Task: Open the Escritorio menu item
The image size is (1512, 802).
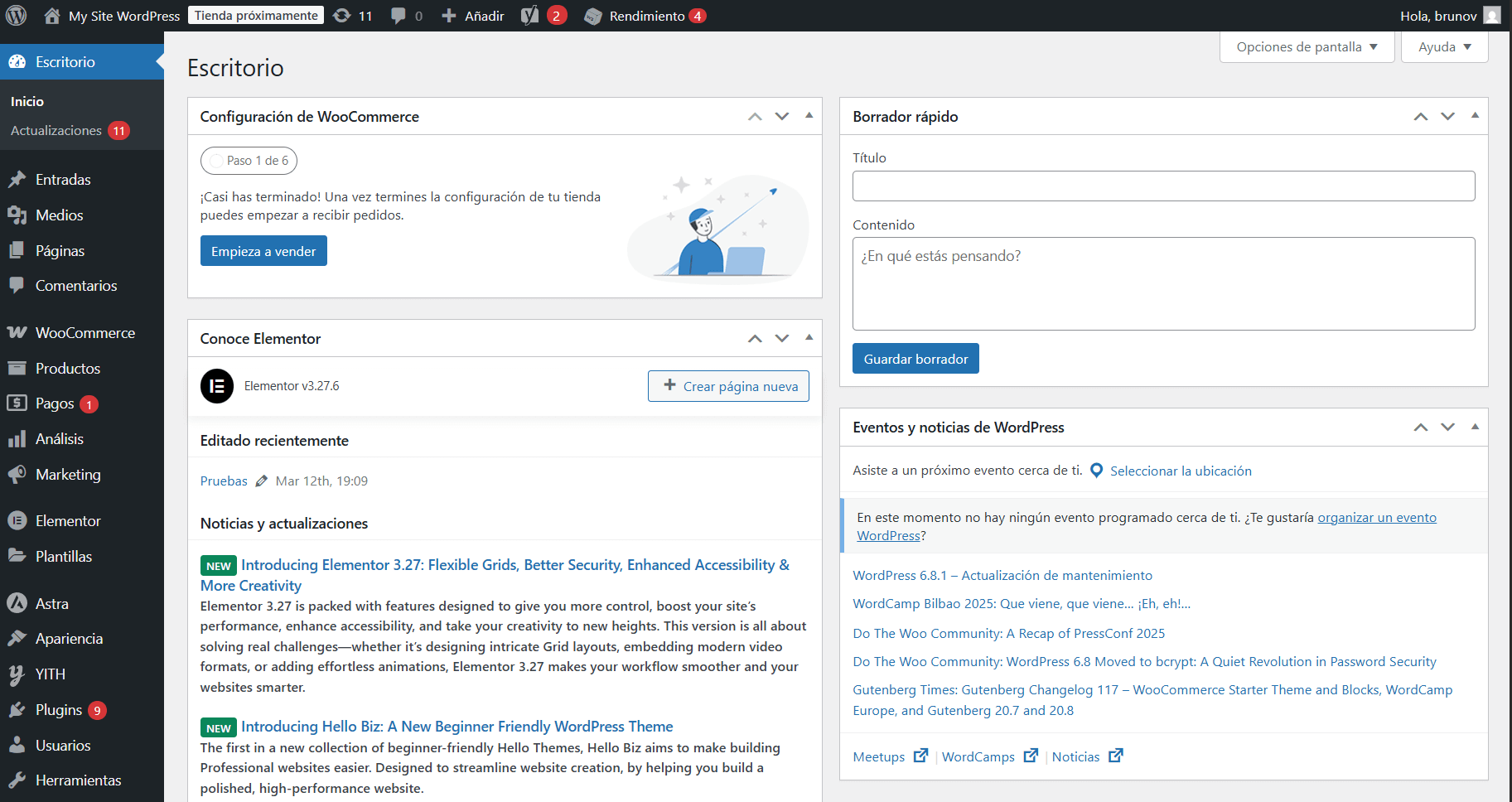Action: click(x=82, y=62)
